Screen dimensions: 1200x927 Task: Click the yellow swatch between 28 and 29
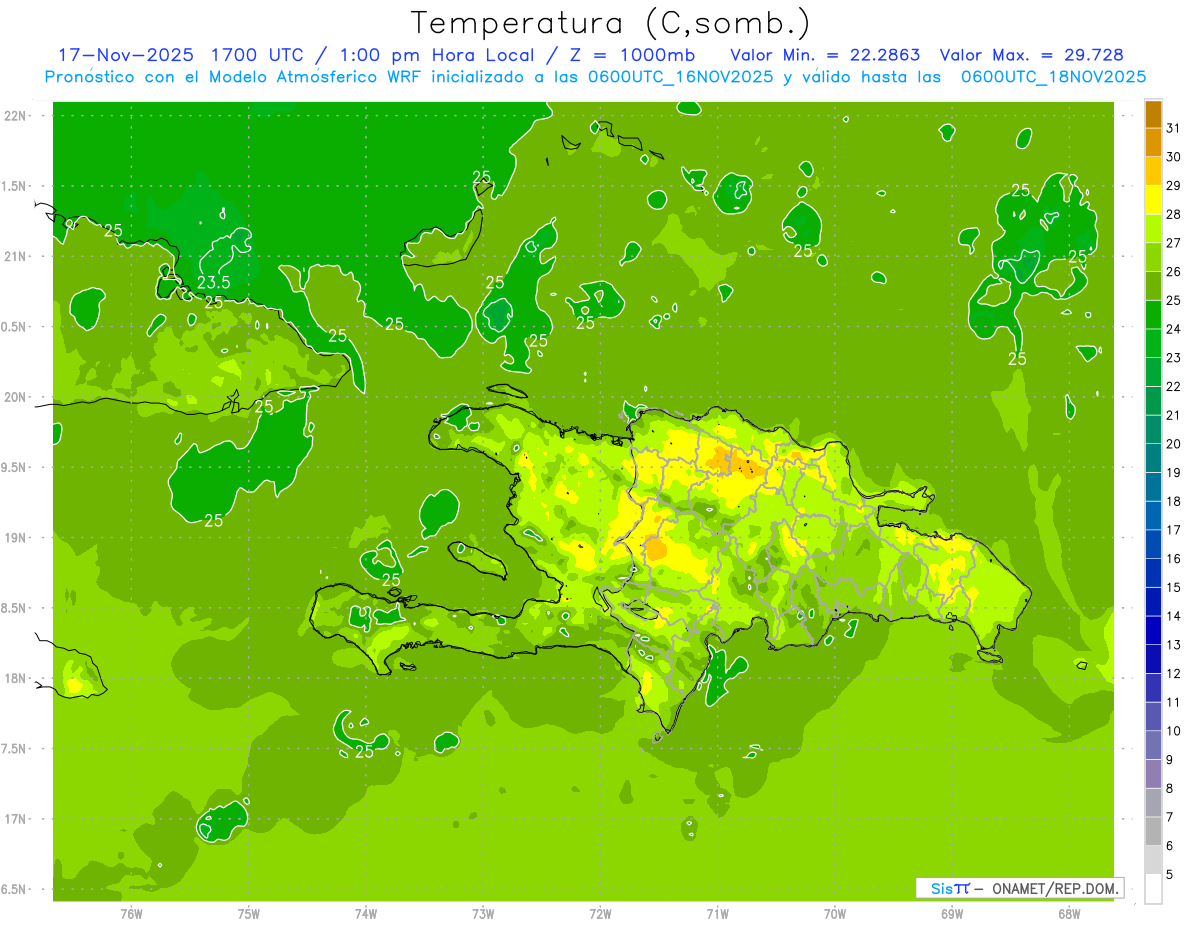[1153, 200]
